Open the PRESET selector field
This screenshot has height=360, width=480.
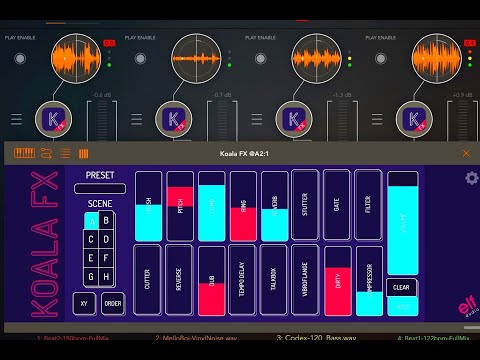coord(100,189)
